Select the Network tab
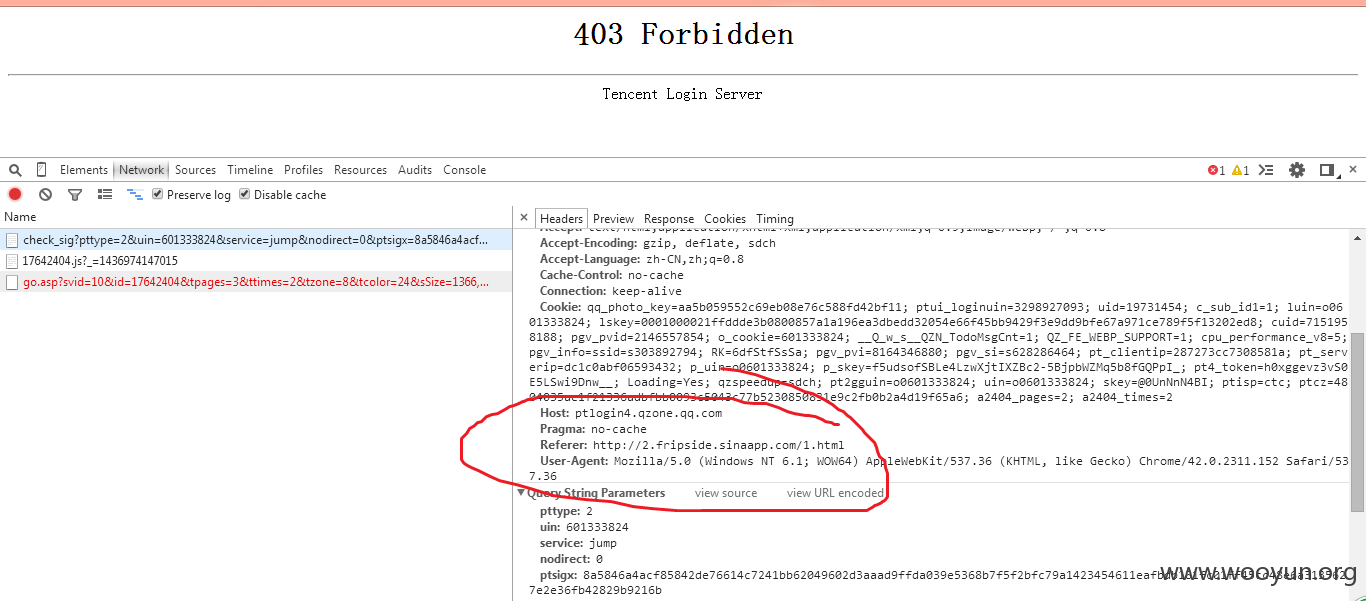 141,170
